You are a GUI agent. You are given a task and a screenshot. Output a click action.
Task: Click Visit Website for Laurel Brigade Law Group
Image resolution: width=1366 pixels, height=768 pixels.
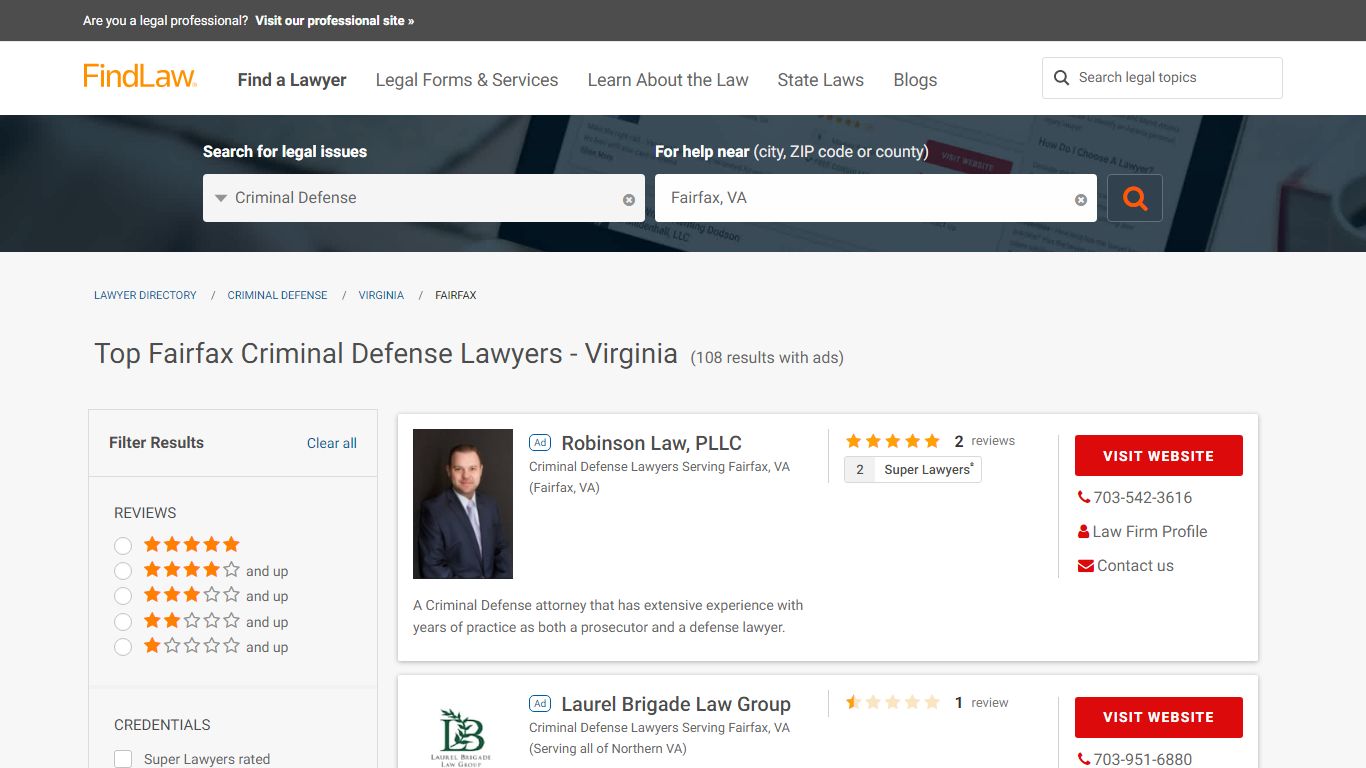click(x=1159, y=717)
